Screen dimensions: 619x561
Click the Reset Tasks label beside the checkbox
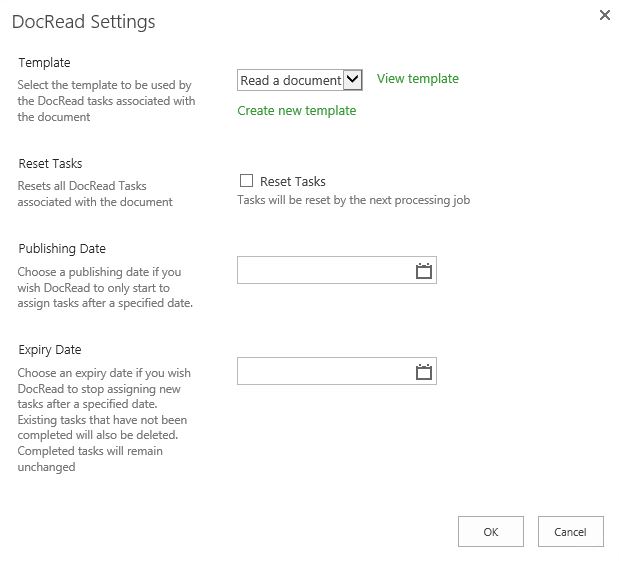point(292,181)
